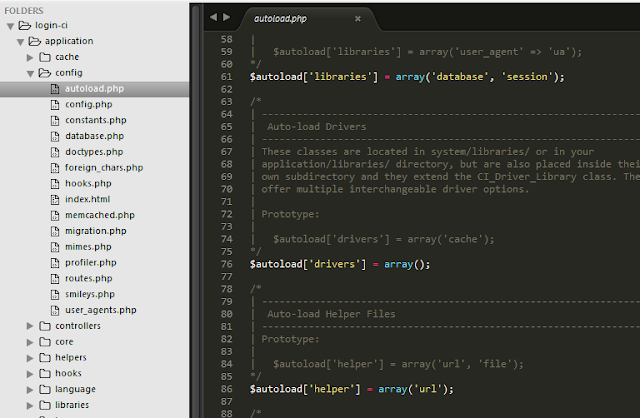Collapse the application folder arrow
640x418 pixels.
coord(20,42)
